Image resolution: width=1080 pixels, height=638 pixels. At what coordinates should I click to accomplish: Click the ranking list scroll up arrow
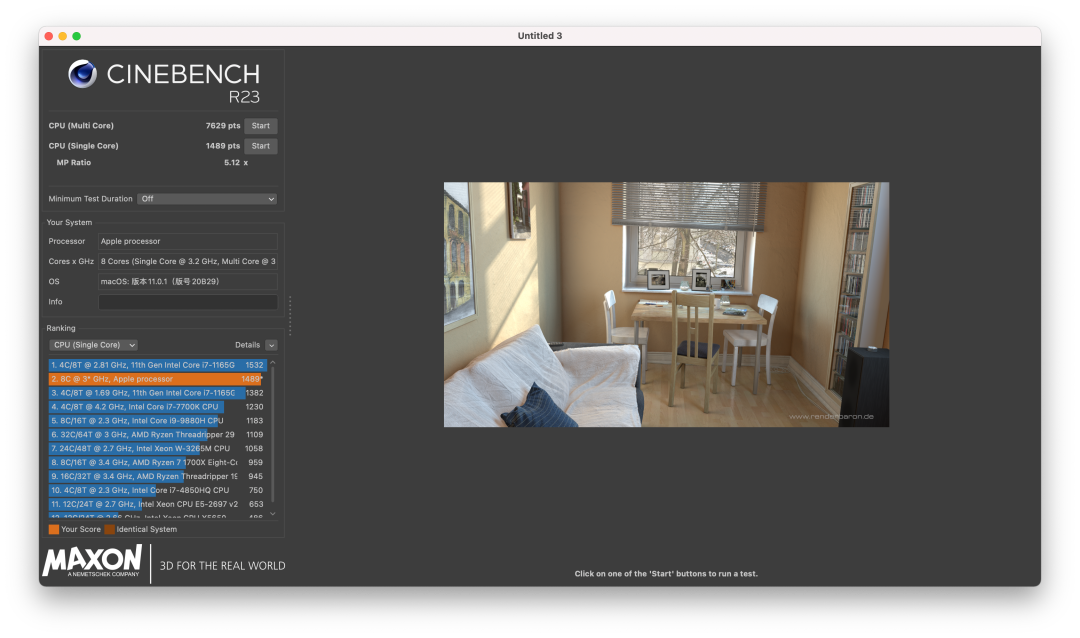(x=272, y=363)
